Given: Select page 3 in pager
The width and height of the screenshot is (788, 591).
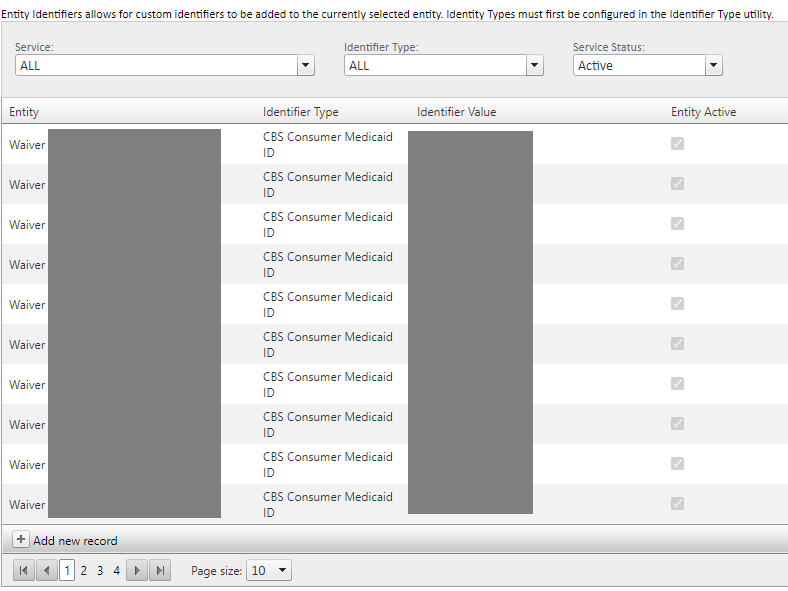Looking at the screenshot, I should [x=100, y=570].
